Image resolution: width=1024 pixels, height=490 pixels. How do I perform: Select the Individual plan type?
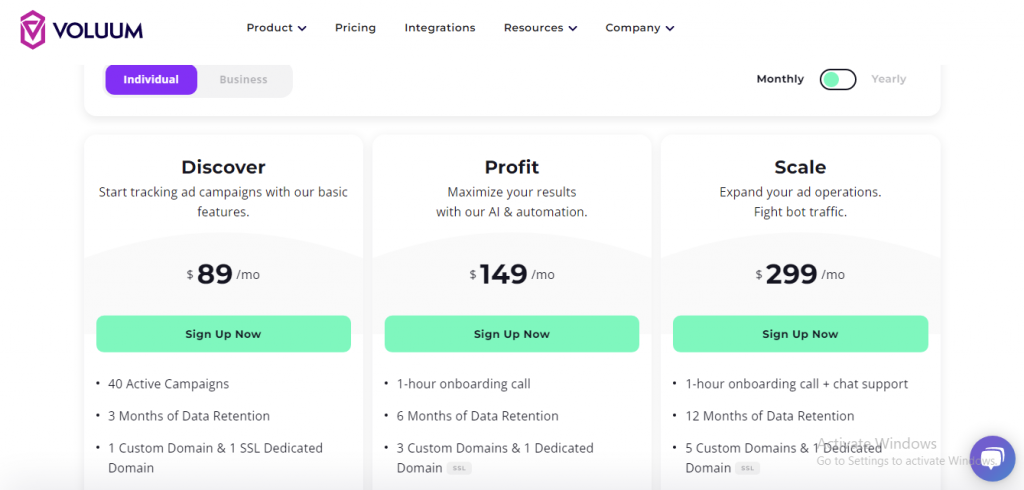151,80
